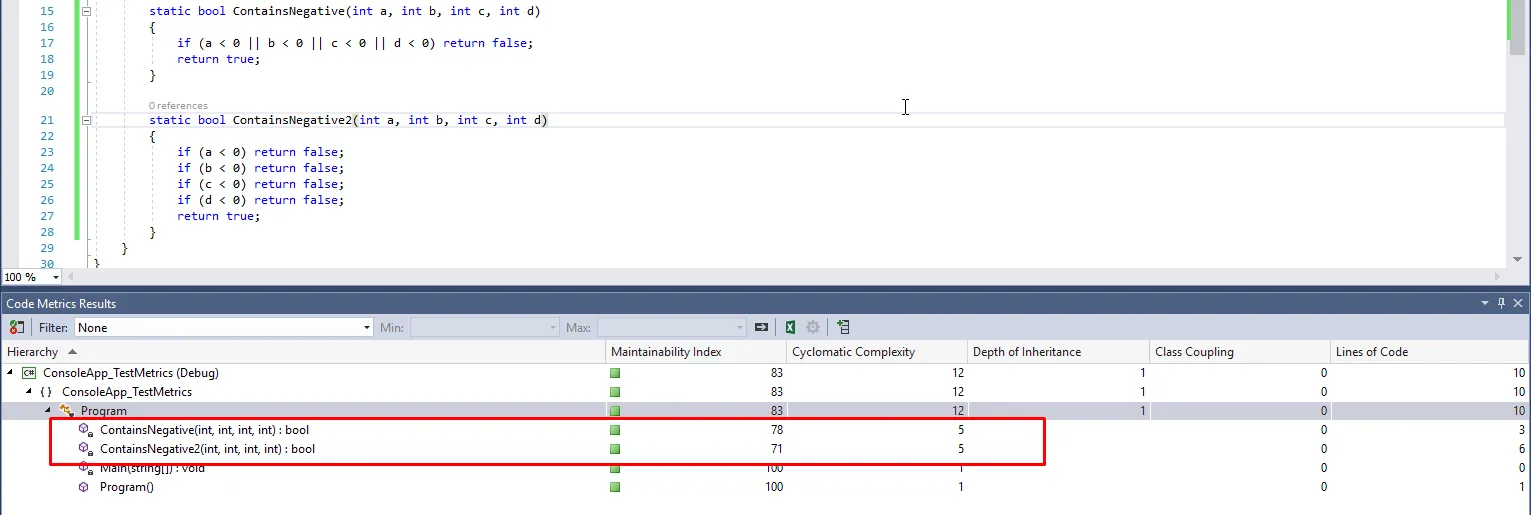Click the Program class icon
Screen dimensions: 1531x515
(67, 411)
